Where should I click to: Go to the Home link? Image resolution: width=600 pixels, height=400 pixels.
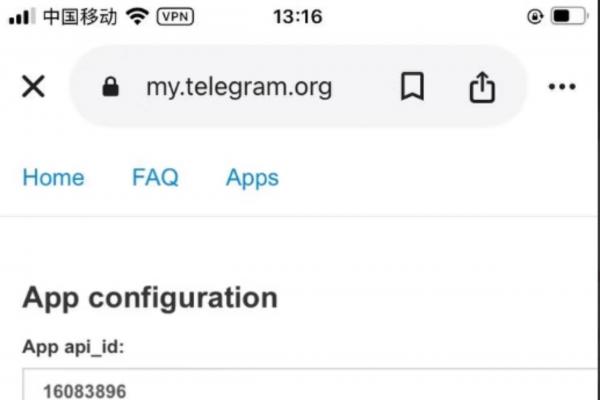[x=53, y=178]
